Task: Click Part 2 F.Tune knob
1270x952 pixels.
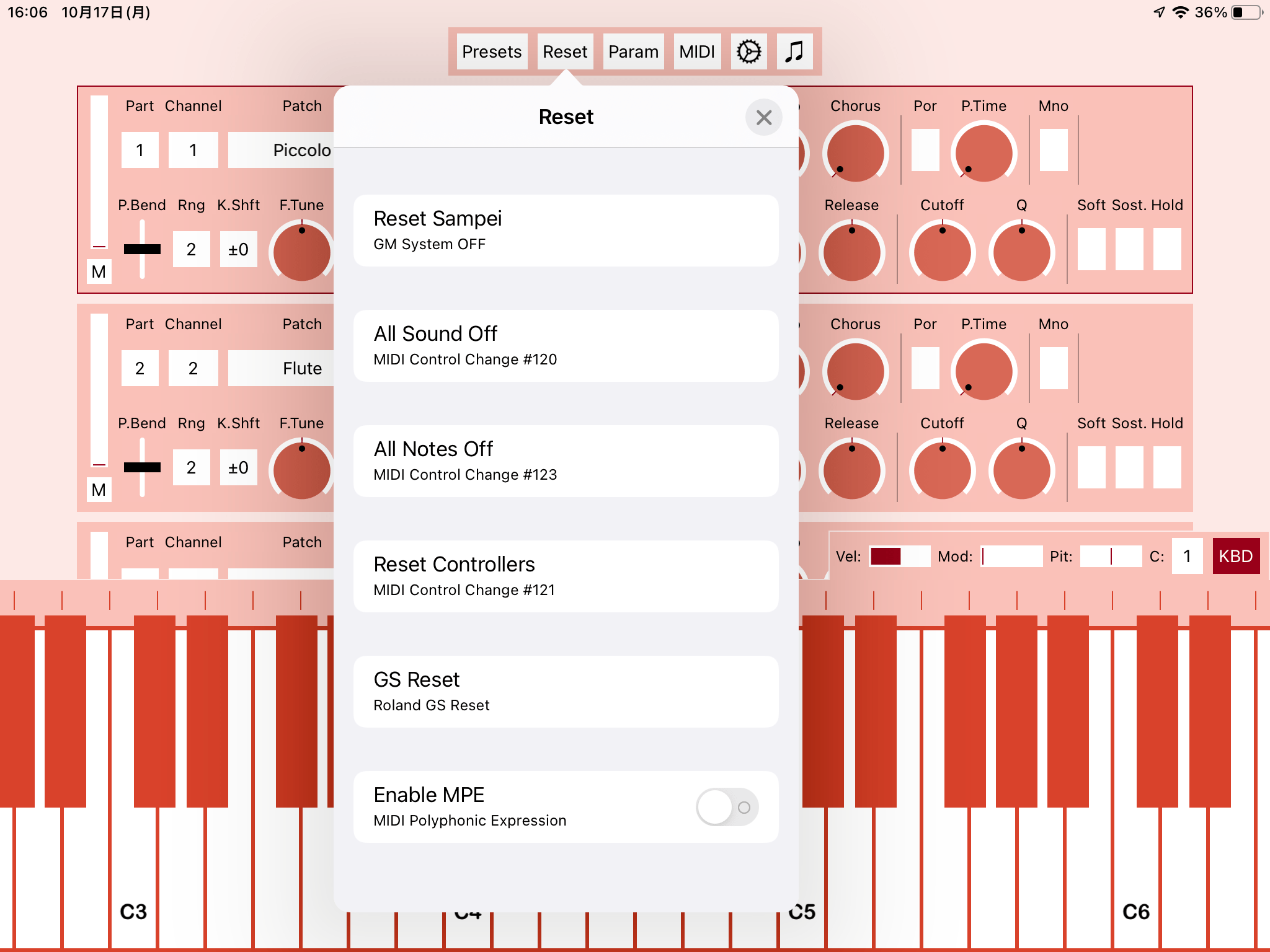Action: (x=302, y=470)
